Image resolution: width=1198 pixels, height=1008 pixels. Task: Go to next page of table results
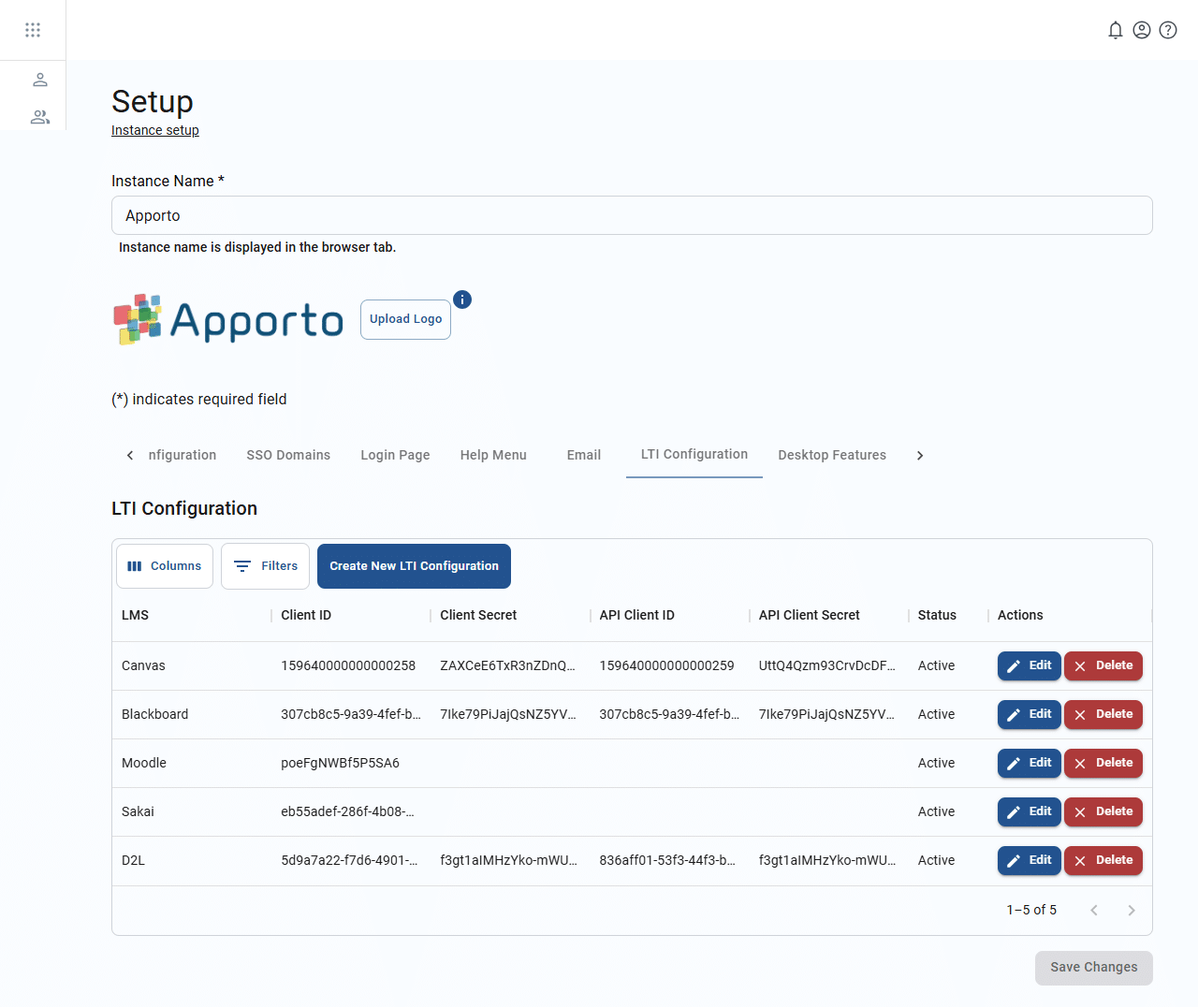click(x=1131, y=911)
